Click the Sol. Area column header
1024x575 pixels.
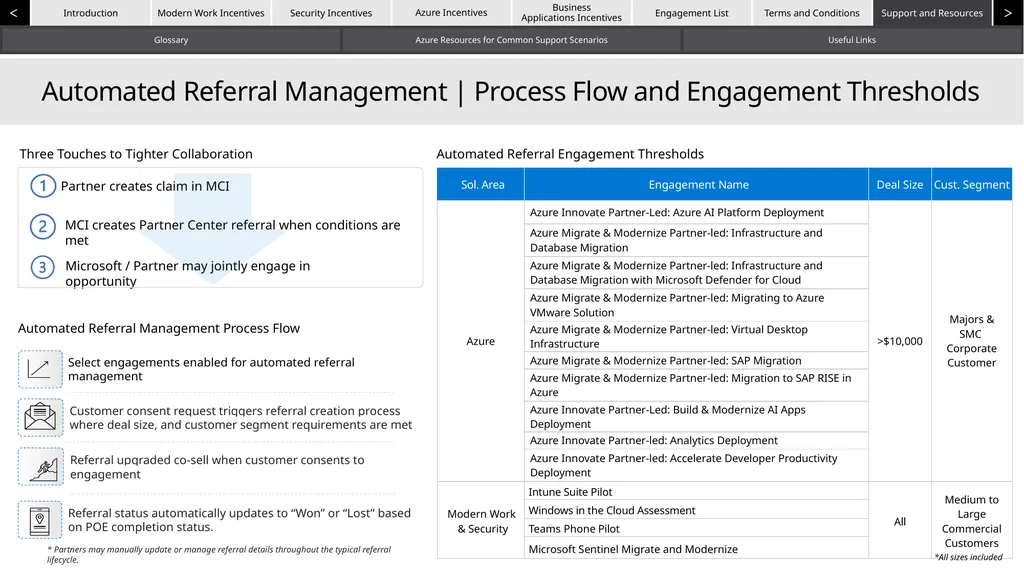[481, 184]
